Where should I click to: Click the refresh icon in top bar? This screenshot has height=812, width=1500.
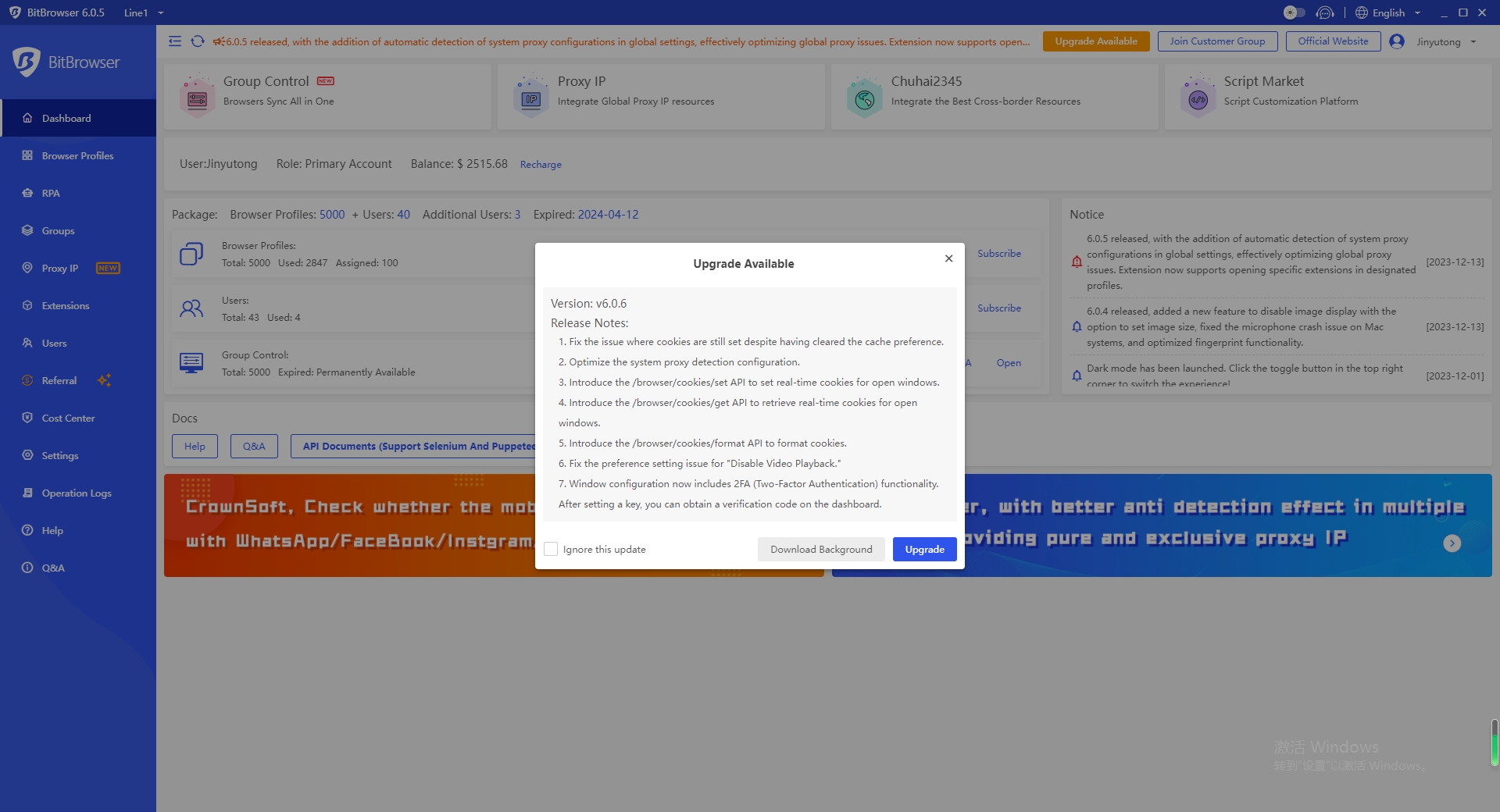(x=198, y=41)
